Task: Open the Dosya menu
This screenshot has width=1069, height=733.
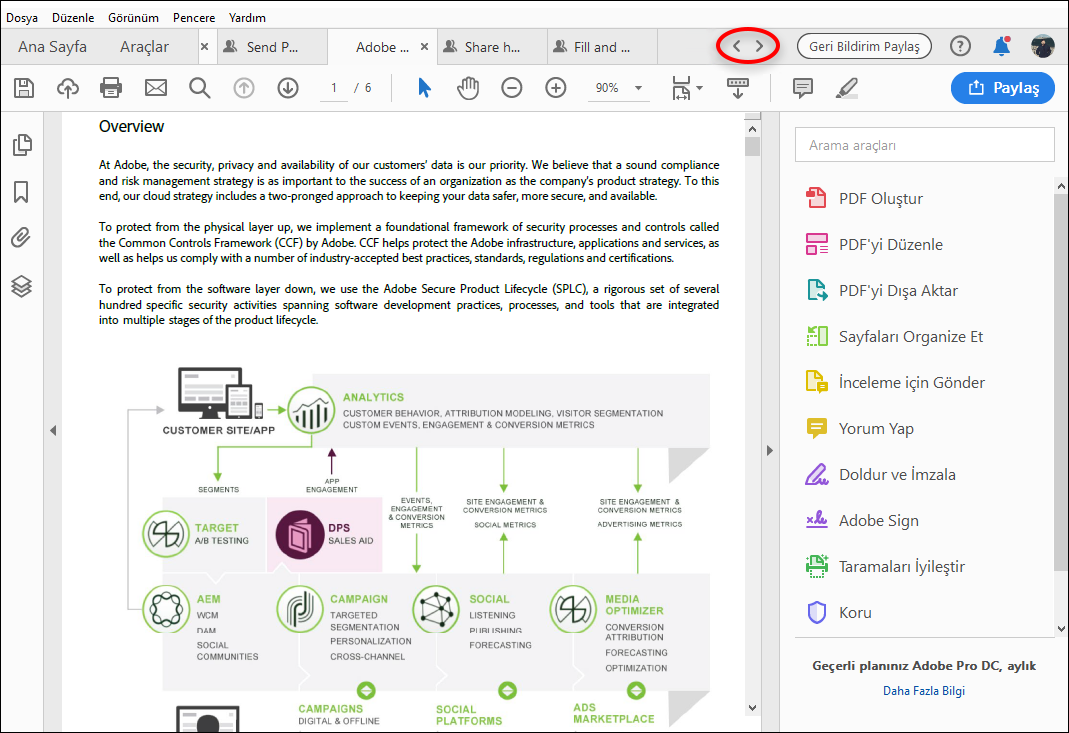Action: pos(22,18)
